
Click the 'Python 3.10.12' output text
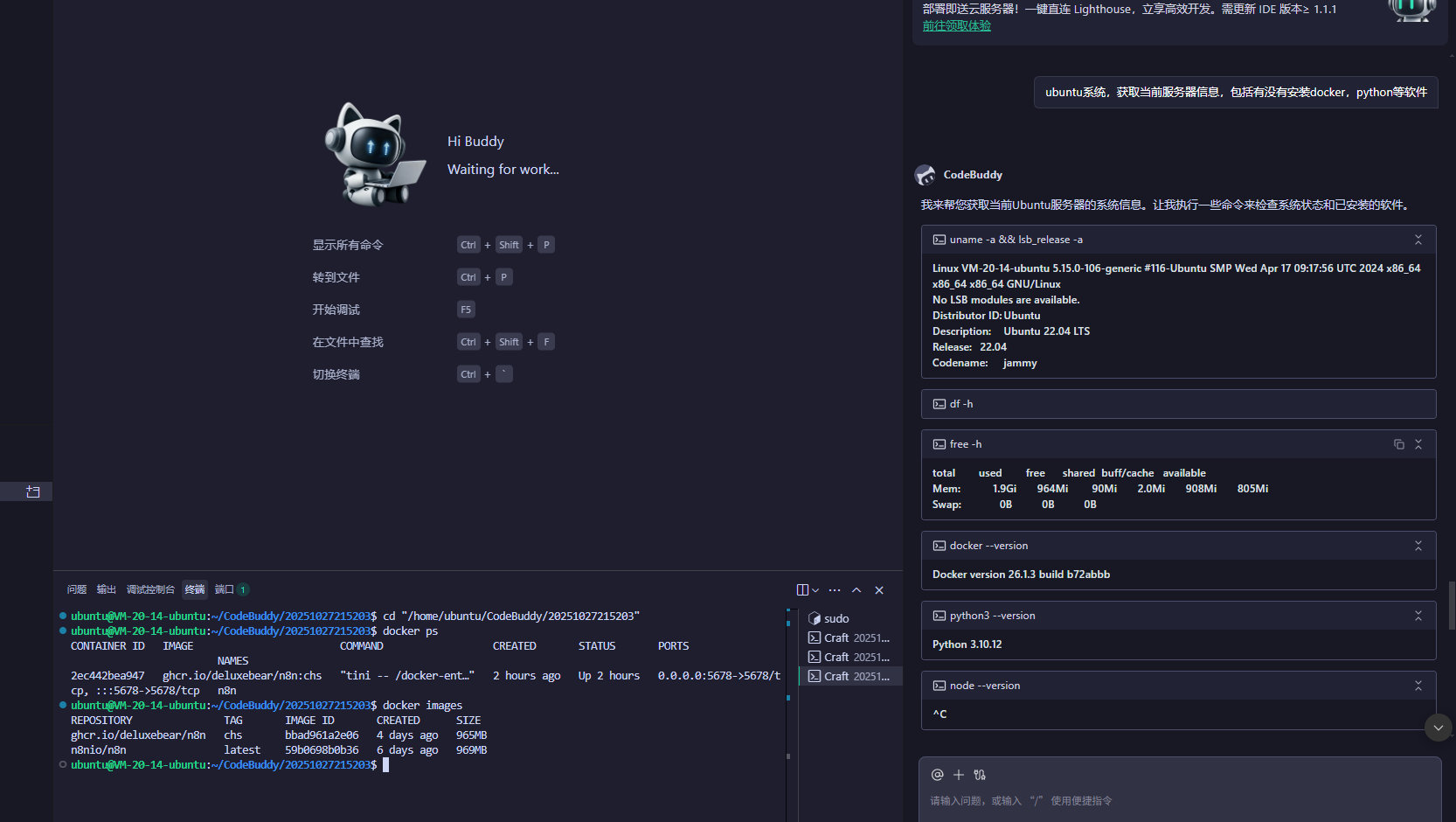pos(967,644)
